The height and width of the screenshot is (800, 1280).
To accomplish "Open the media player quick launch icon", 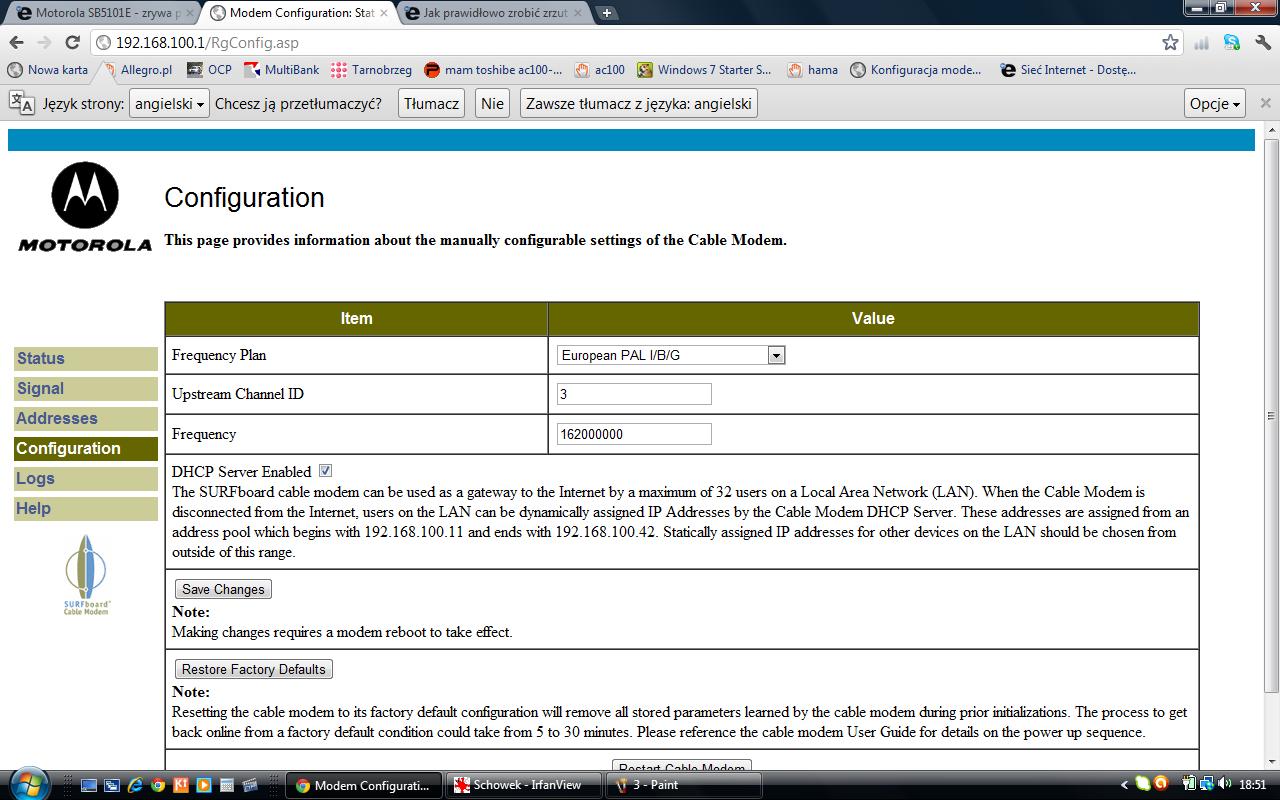I will tap(204, 785).
